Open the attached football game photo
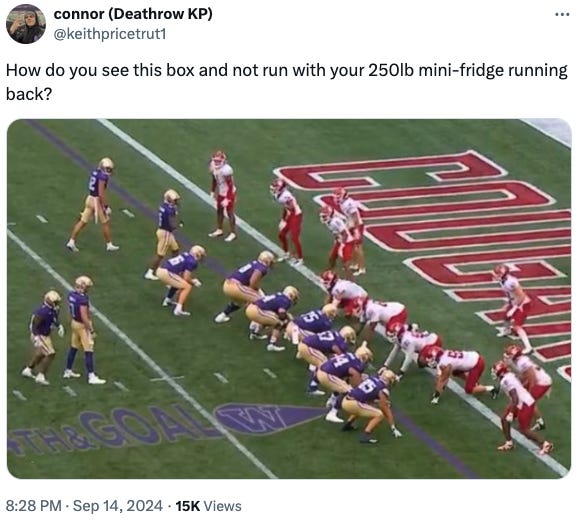This screenshot has height=520, width=582. 289,298
